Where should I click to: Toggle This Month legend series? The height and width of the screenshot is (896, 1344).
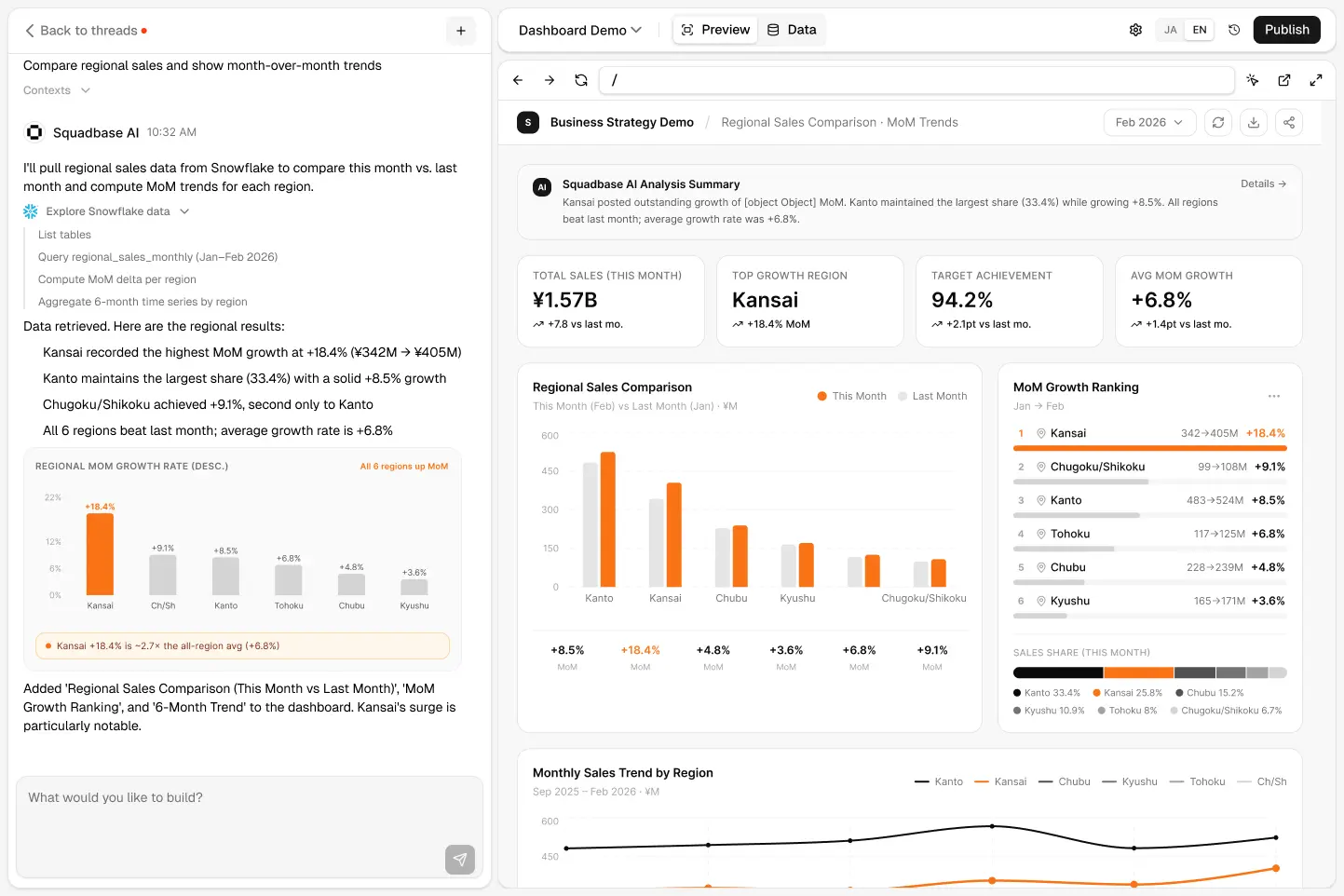[x=852, y=396]
